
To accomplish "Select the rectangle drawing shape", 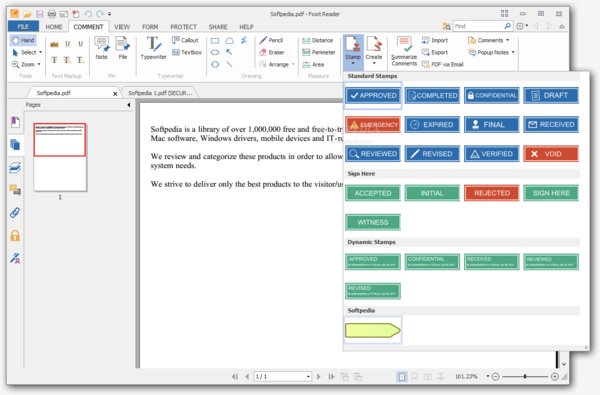I will pos(215,41).
